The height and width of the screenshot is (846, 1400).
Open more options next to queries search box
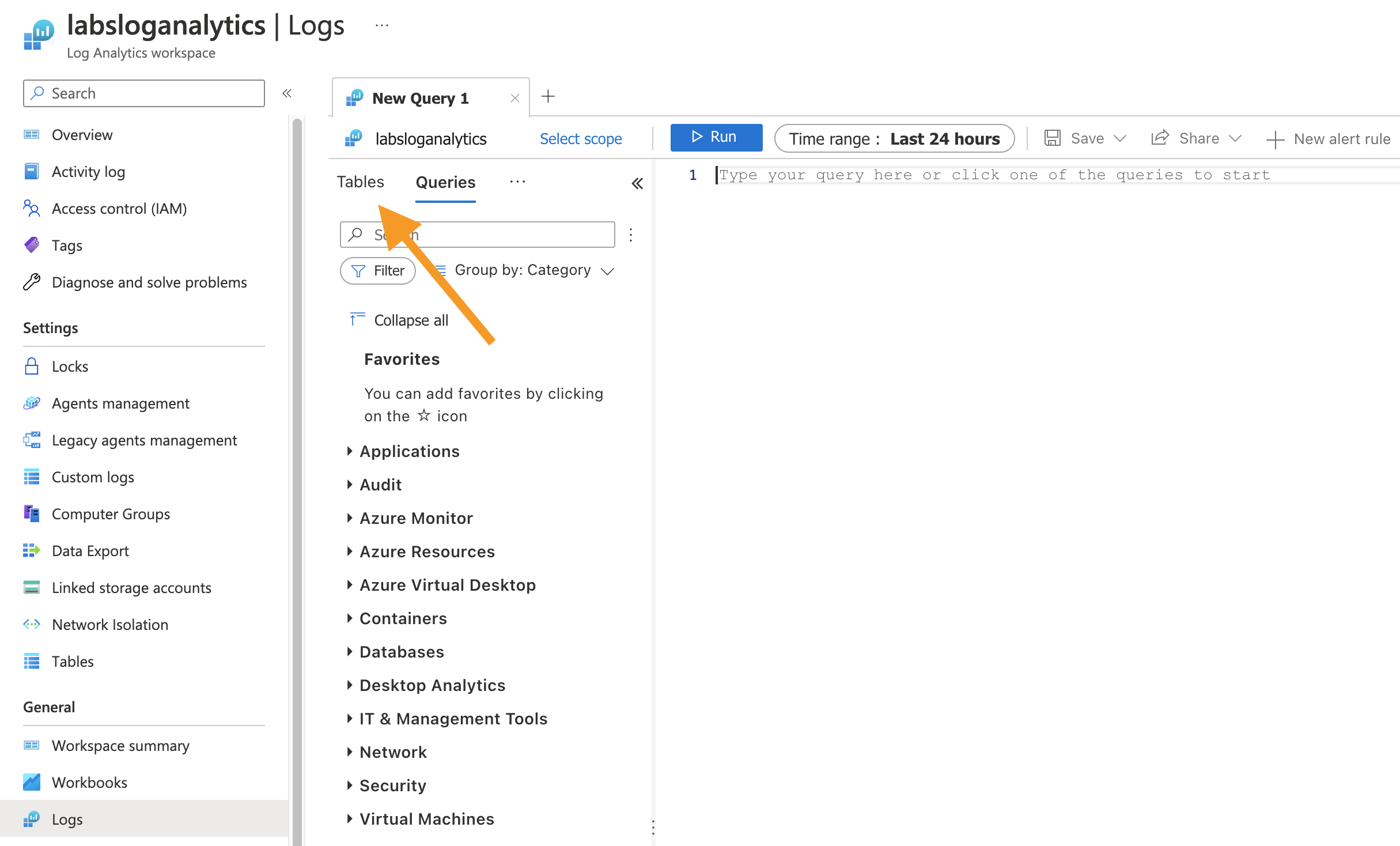click(x=631, y=235)
